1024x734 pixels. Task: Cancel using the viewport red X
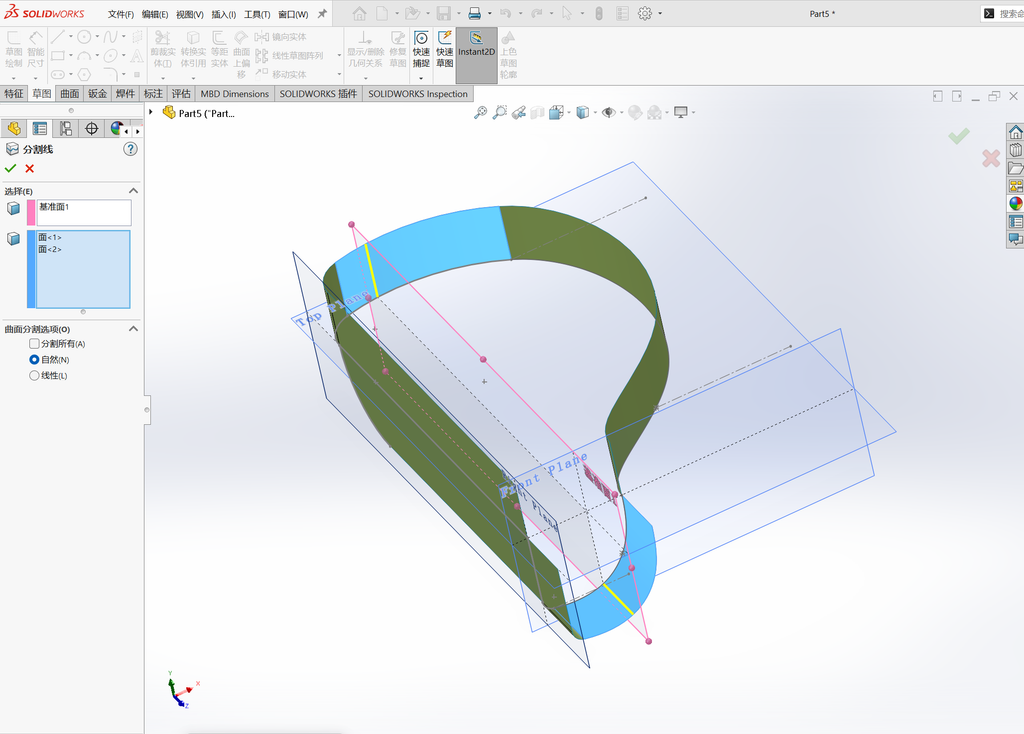(991, 158)
